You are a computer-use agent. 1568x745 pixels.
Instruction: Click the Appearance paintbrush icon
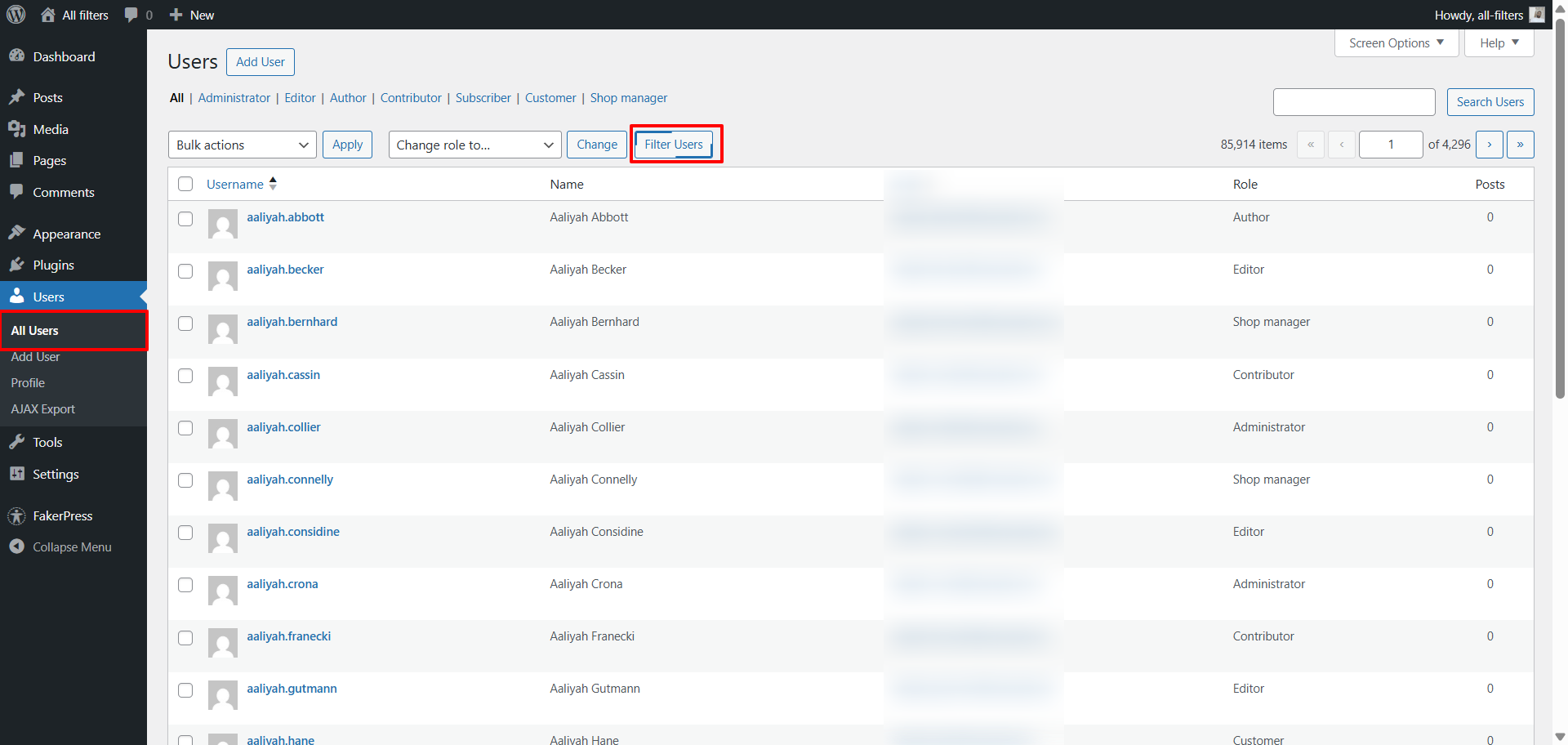point(16,234)
